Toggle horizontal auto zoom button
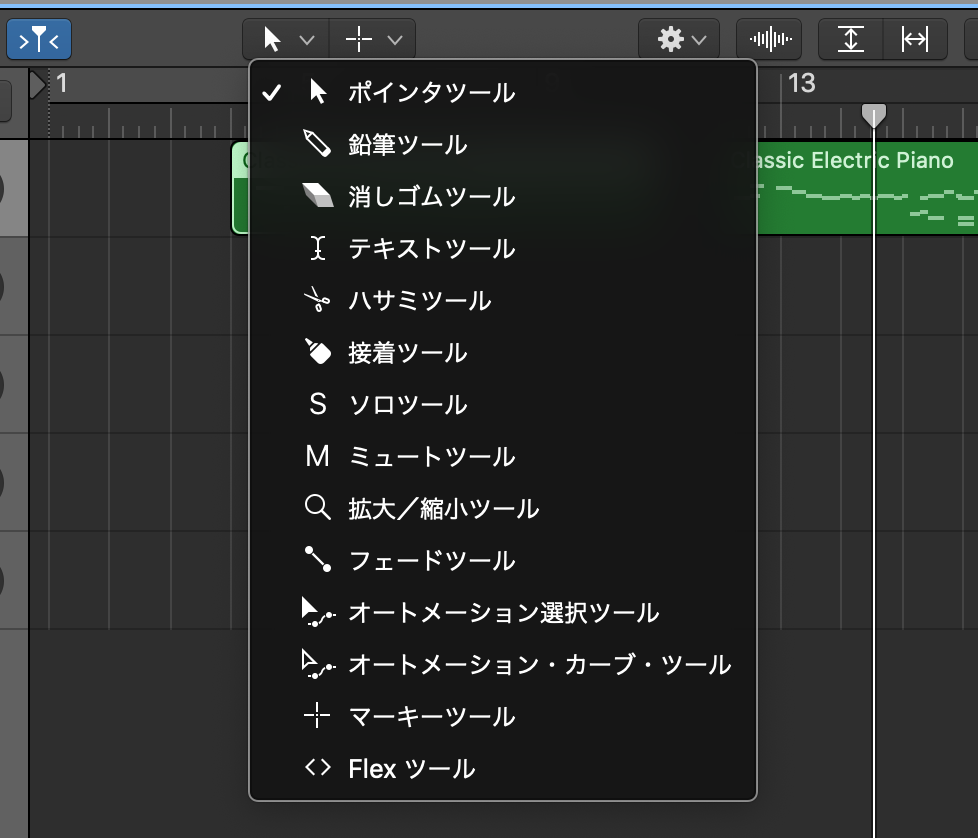Viewport: 978px width, 838px height. pos(914,40)
